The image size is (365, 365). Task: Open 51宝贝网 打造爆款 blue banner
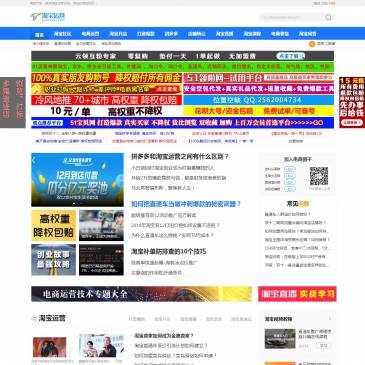tap(182, 123)
